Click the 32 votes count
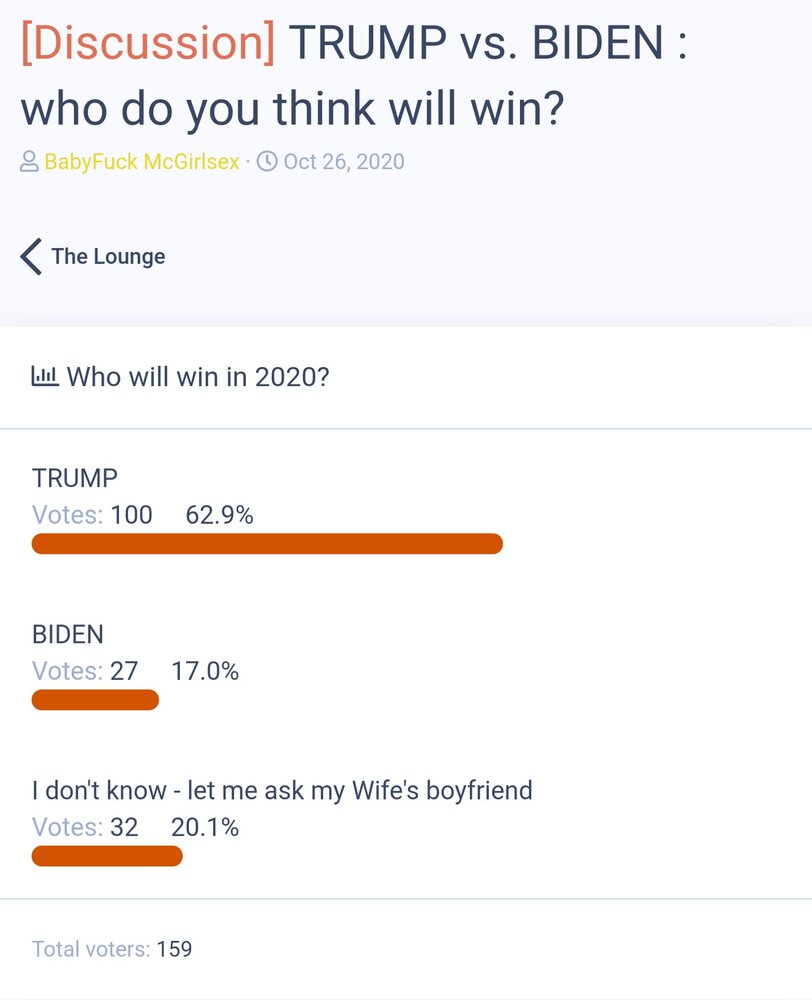The image size is (812, 1000). (x=124, y=827)
